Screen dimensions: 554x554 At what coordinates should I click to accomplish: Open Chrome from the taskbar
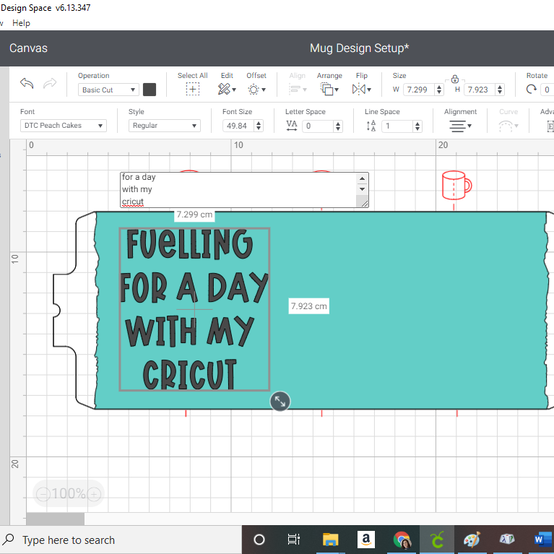point(402,540)
